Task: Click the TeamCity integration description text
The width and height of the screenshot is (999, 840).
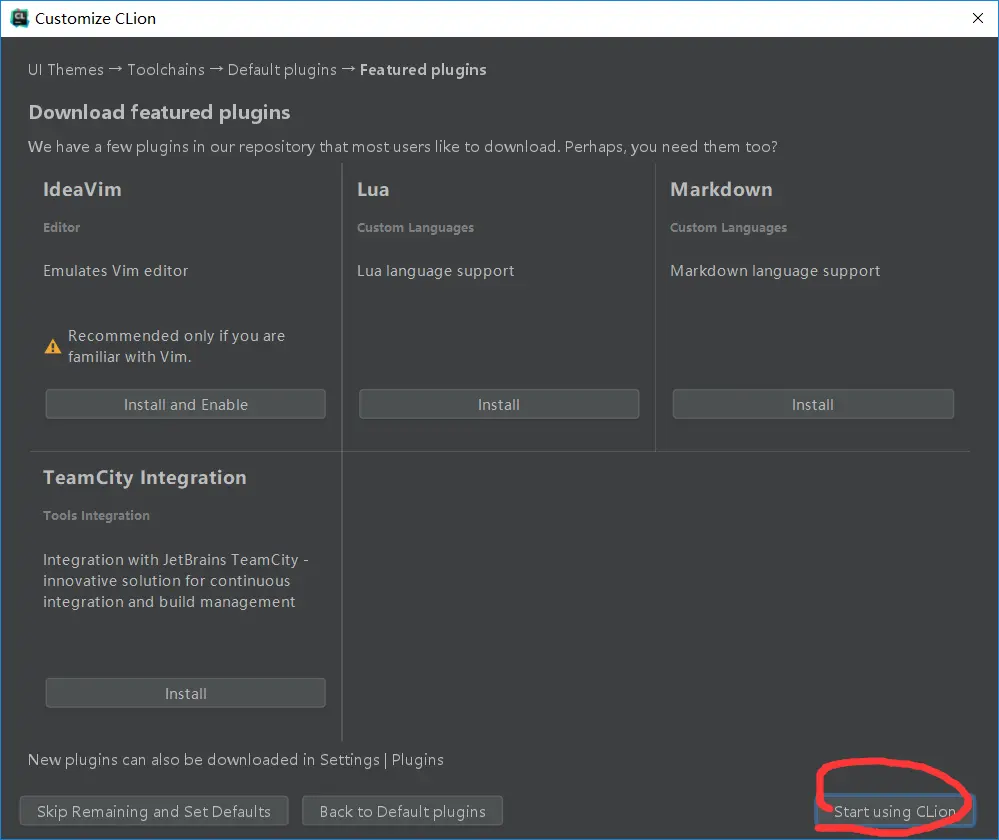Action: point(176,581)
